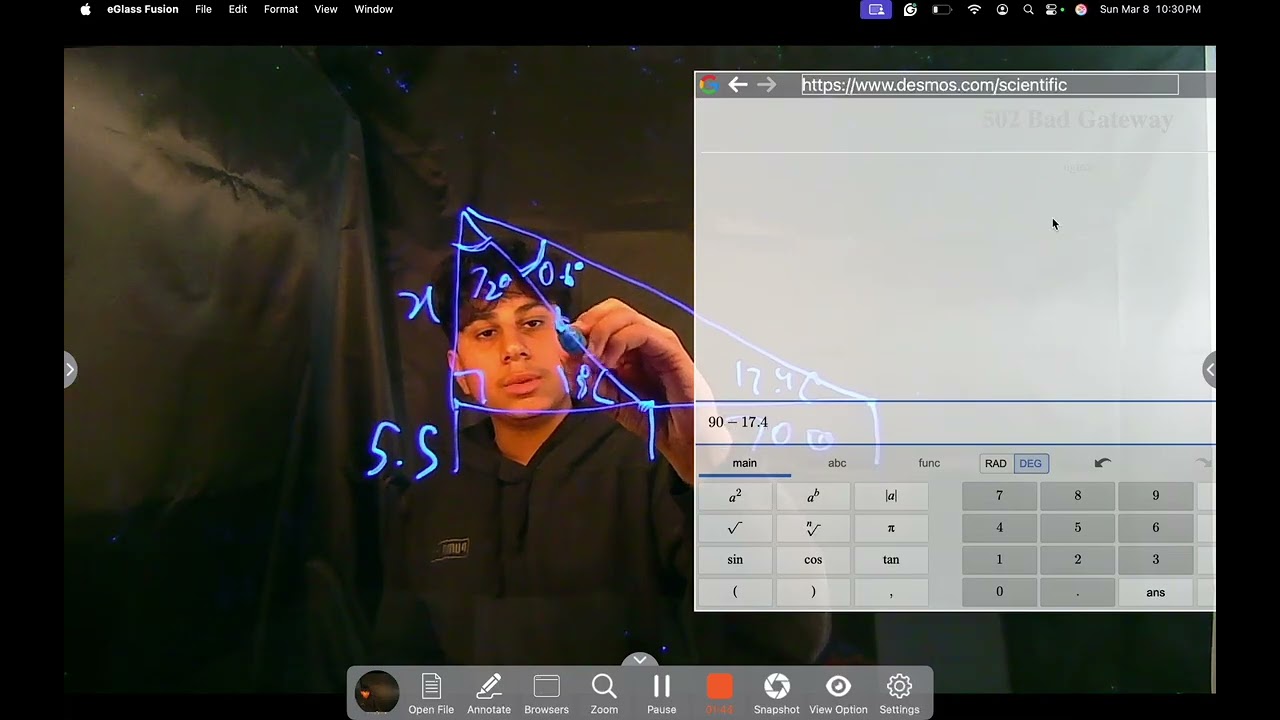Click the Google icon in browser bar
The image size is (1280, 720).
point(708,85)
